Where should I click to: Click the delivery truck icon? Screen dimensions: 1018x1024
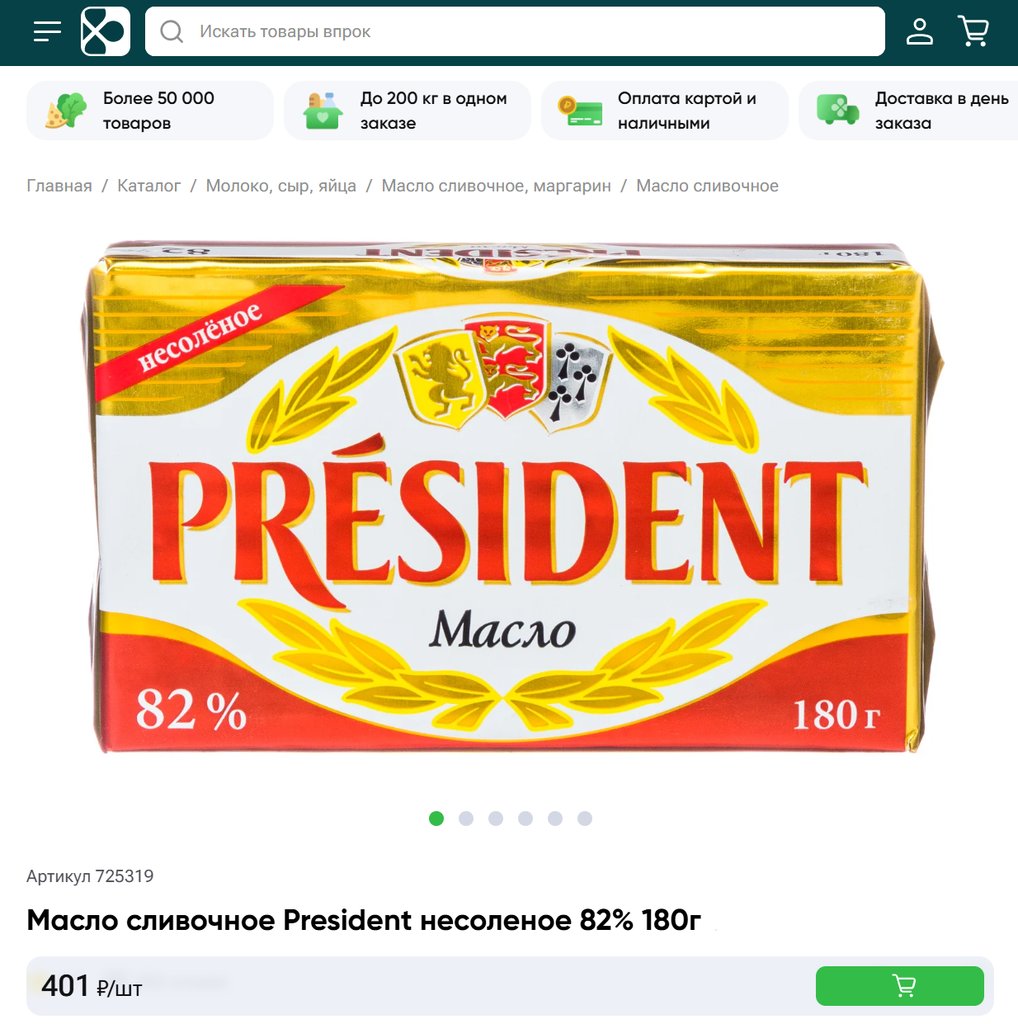(x=838, y=110)
